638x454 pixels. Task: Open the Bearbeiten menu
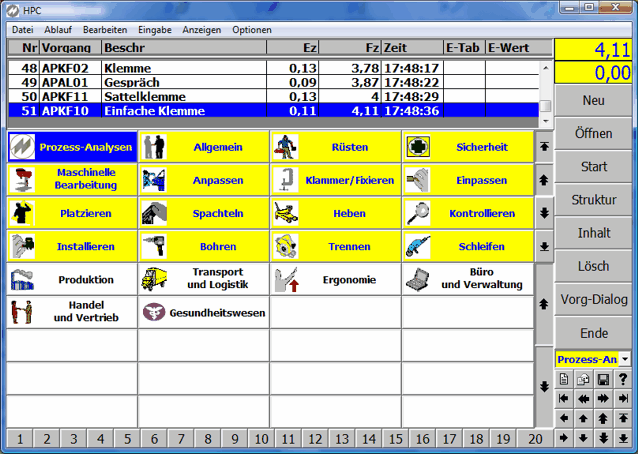104,30
